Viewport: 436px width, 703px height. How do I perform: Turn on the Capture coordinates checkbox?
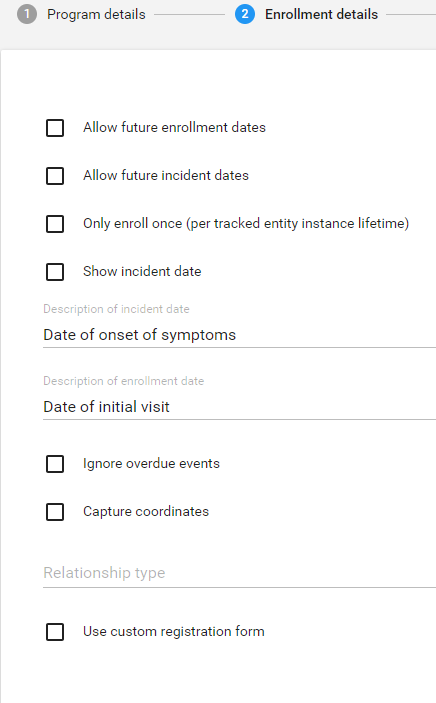click(x=55, y=512)
